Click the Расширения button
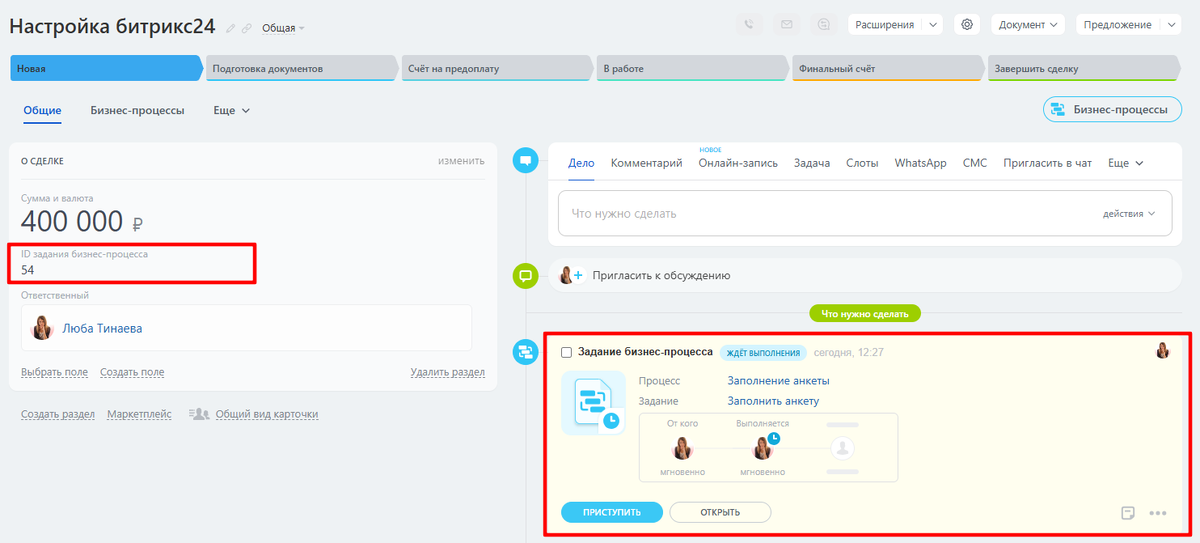 click(885, 25)
